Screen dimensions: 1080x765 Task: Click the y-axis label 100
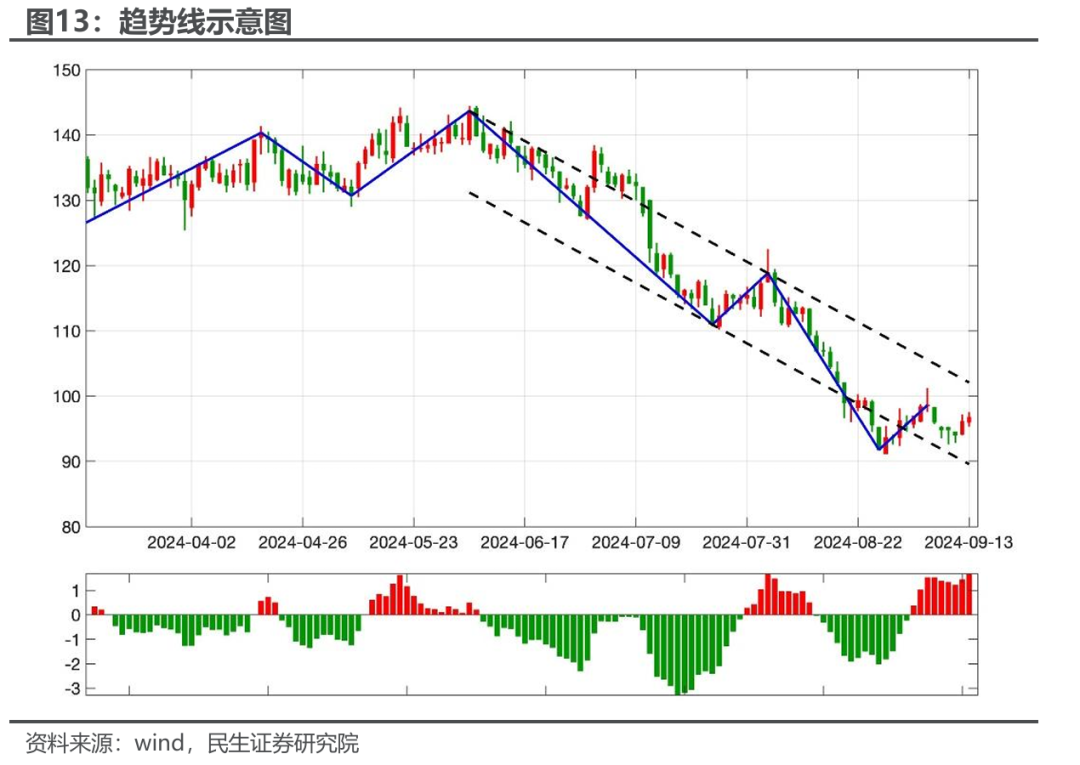[x=67, y=397]
